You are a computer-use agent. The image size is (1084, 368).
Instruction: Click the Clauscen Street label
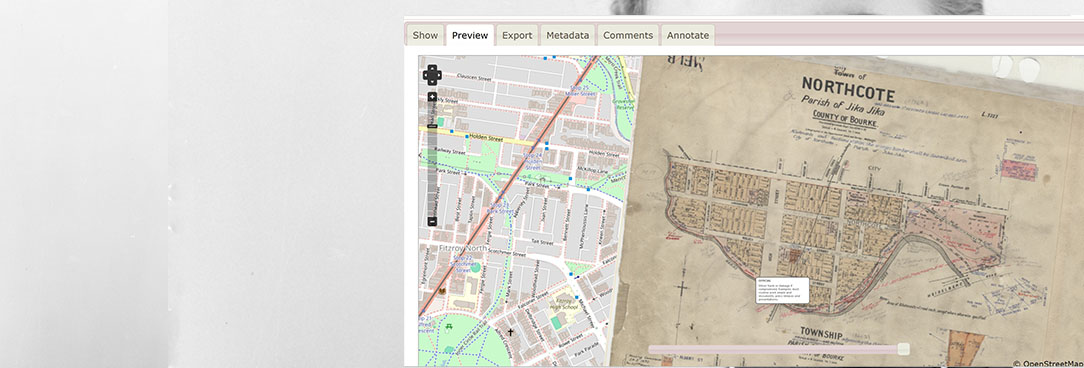coord(474,78)
